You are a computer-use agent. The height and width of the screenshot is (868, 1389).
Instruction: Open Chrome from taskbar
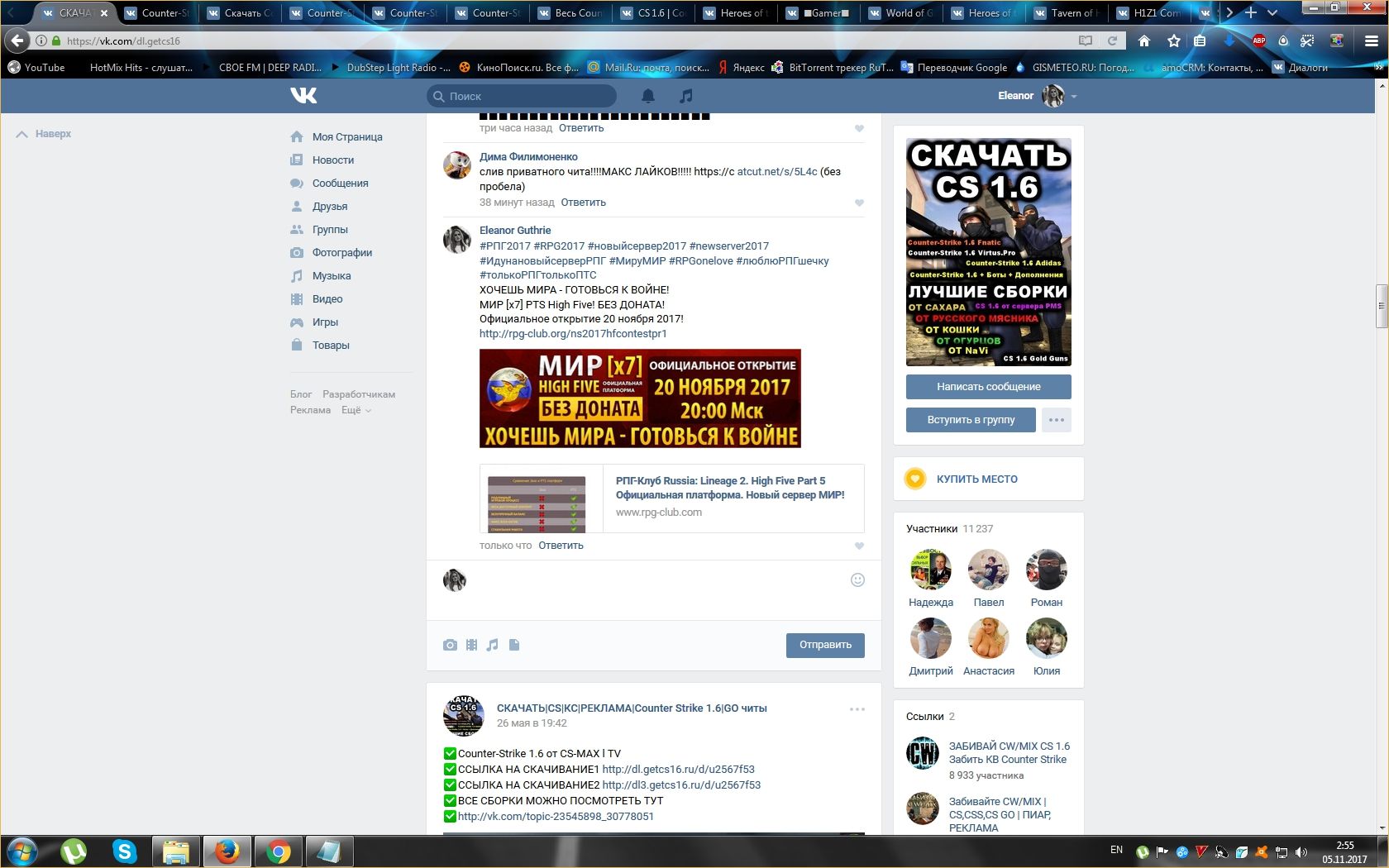279,851
